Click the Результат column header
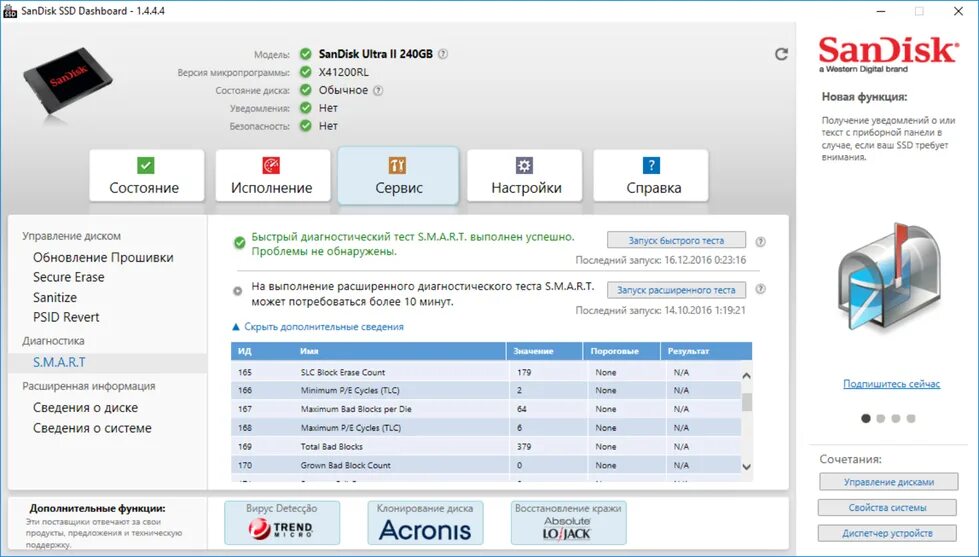Image resolution: width=979 pixels, height=557 pixels. [706, 351]
